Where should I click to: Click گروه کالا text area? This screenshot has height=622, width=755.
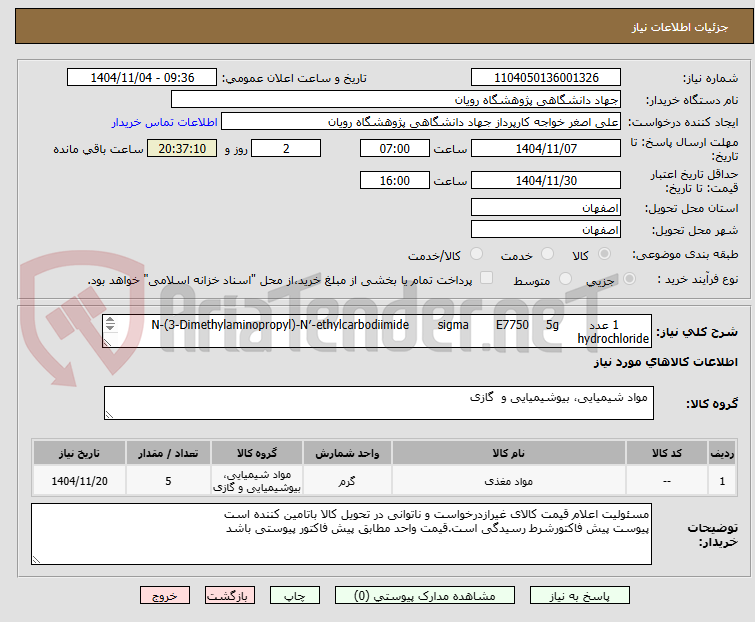point(379,403)
